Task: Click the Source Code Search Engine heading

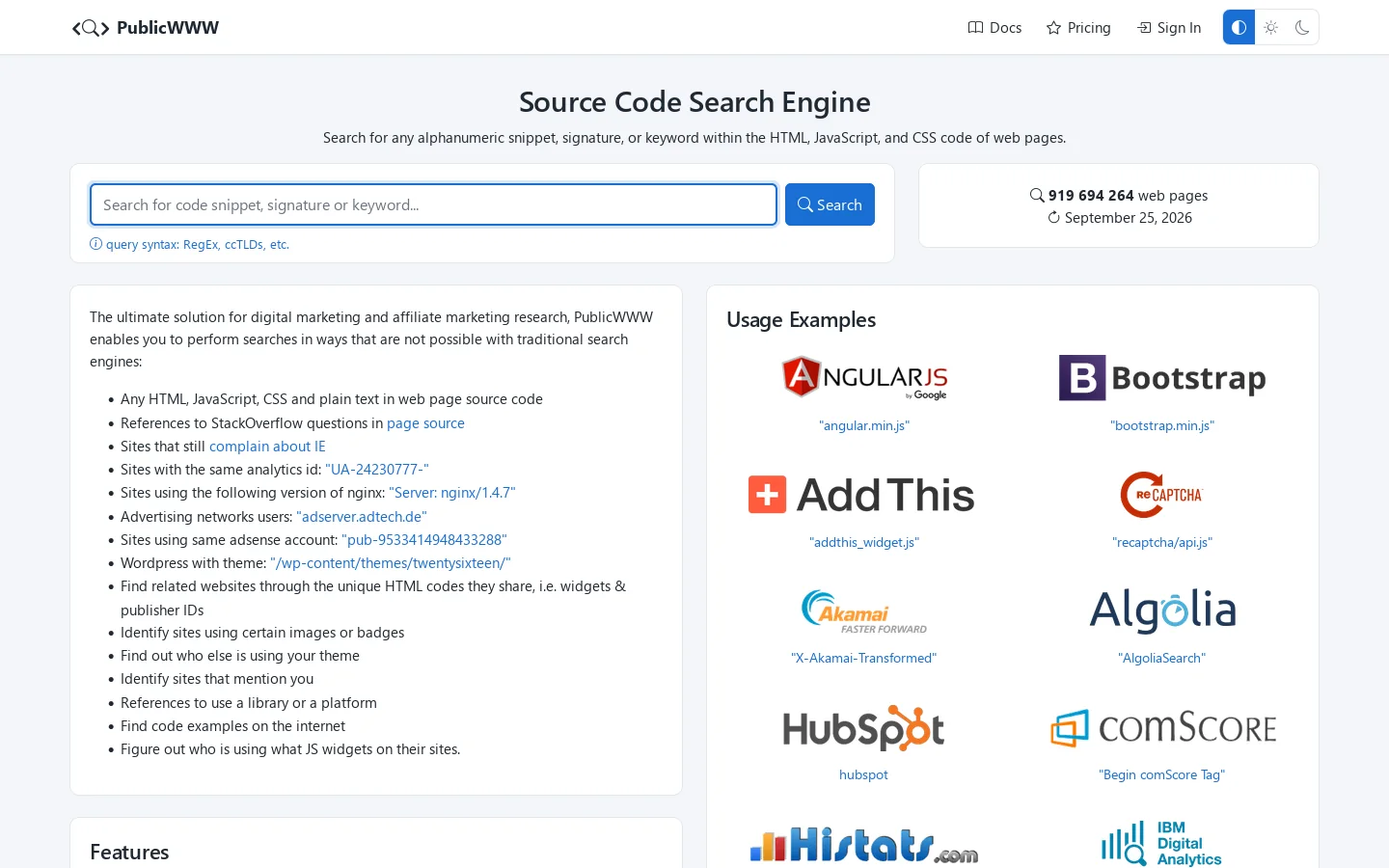Action: point(694,101)
